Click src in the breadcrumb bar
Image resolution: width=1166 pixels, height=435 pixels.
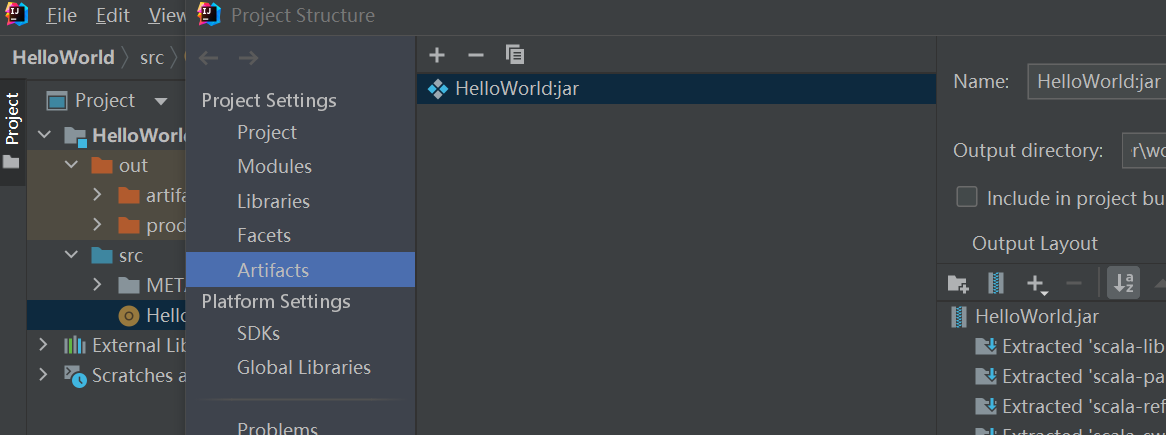point(152,57)
